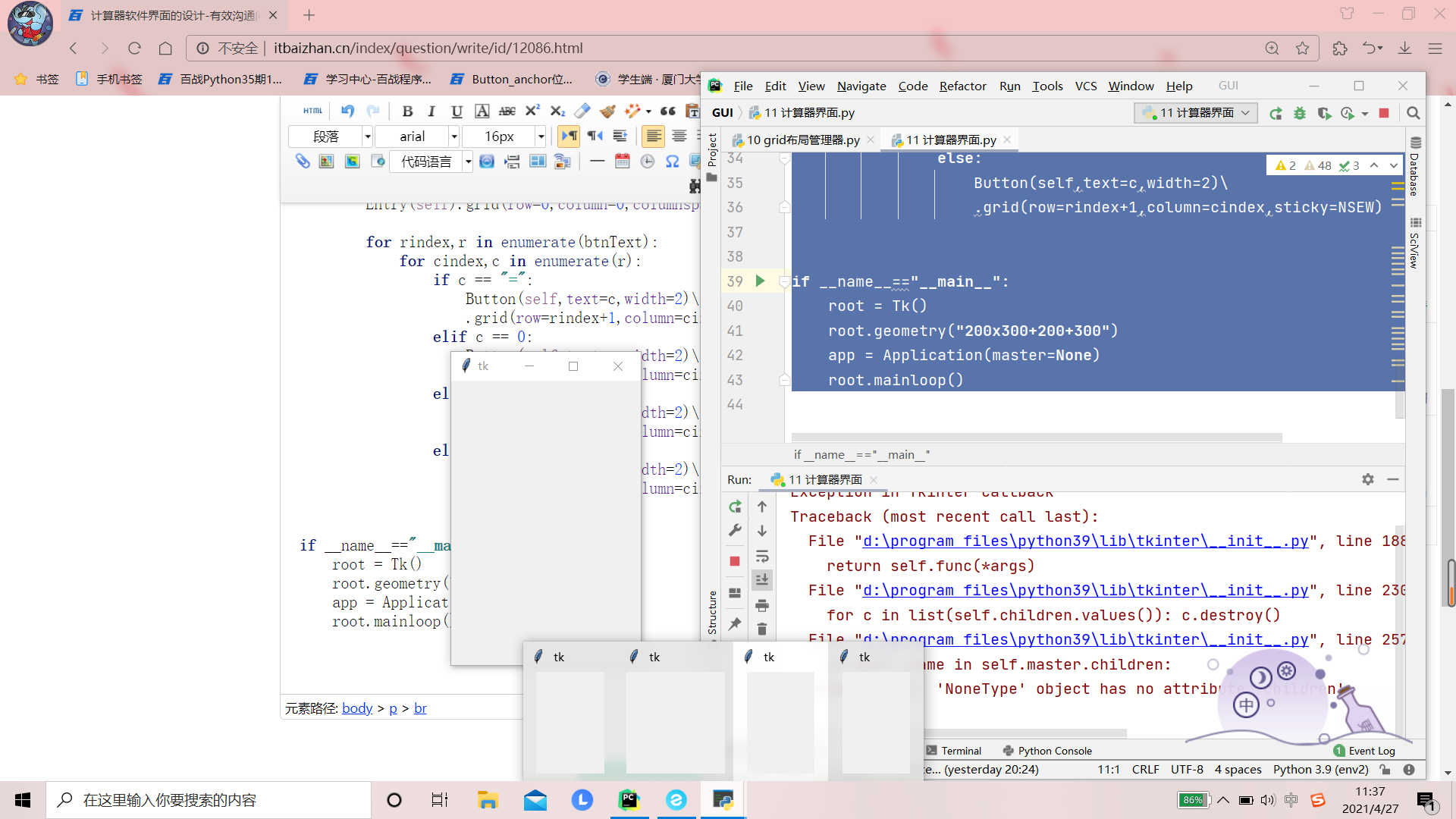The height and width of the screenshot is (819, 1456).
Task: Toggle left-to-right text direction button
Action: 569,136
